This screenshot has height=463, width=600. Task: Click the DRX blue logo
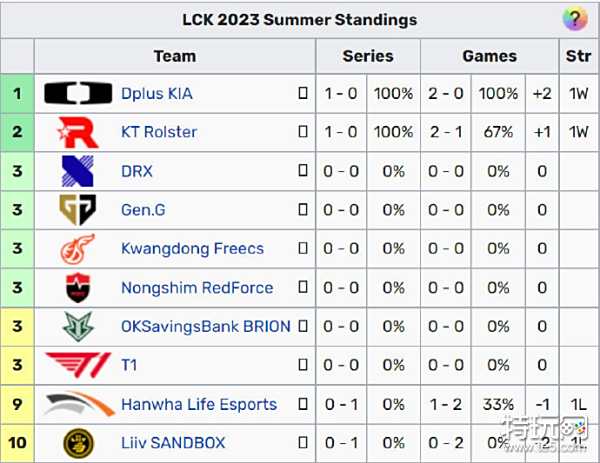click(78, 171)
